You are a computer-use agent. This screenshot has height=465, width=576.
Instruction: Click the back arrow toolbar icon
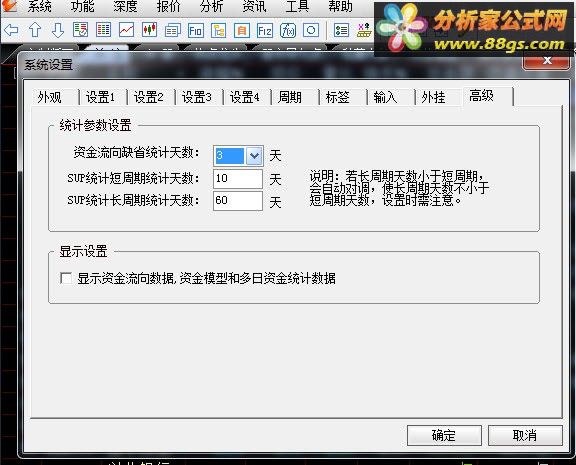point(11,30)
